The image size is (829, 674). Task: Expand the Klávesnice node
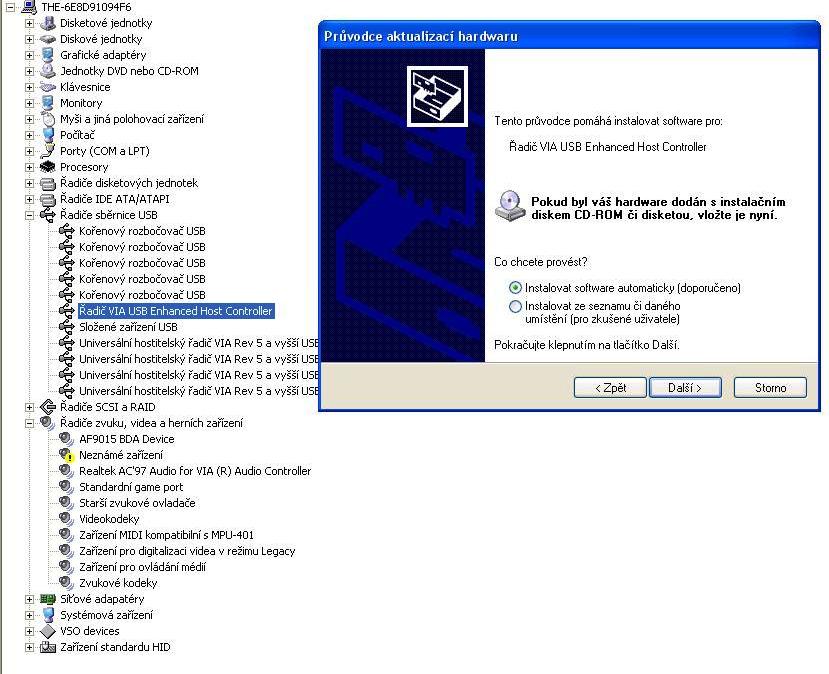(29, 87)
